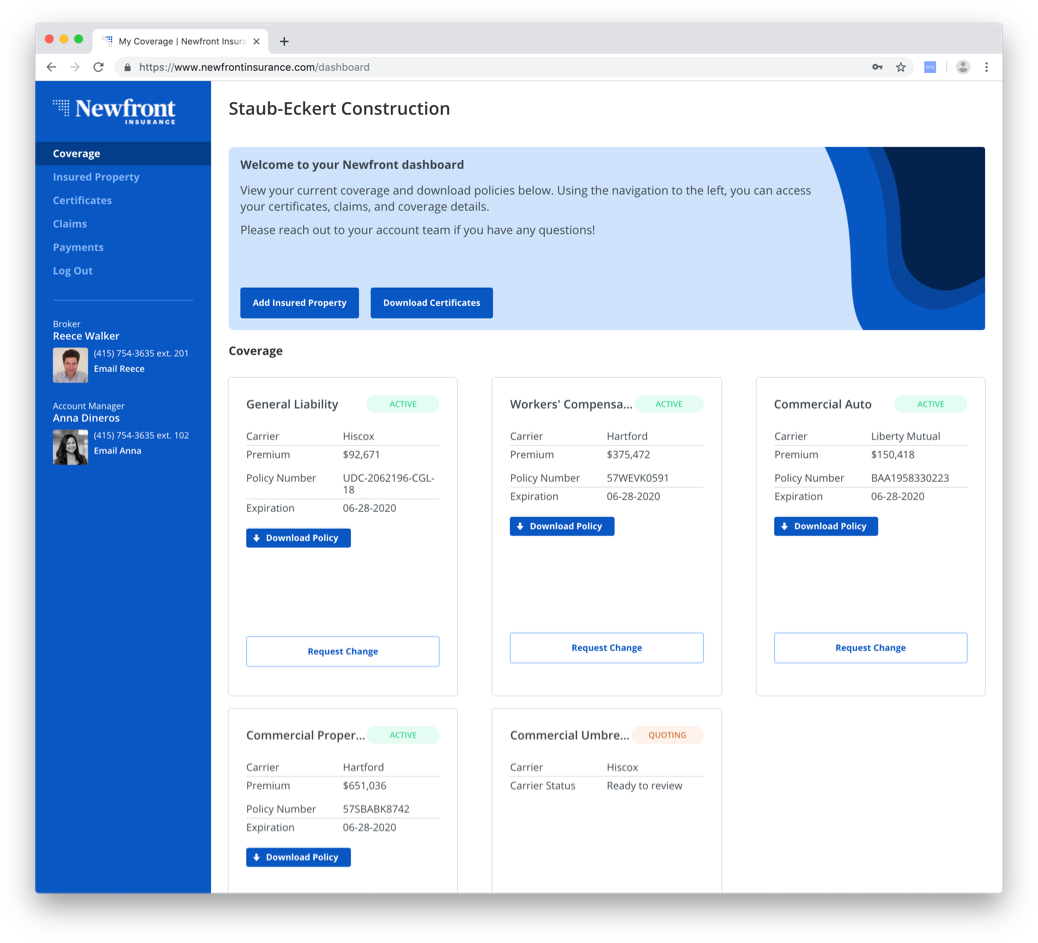Click Commercial Auto ACTIVE status badge
Screen dimensions: 1038x943
pos(931,404)
